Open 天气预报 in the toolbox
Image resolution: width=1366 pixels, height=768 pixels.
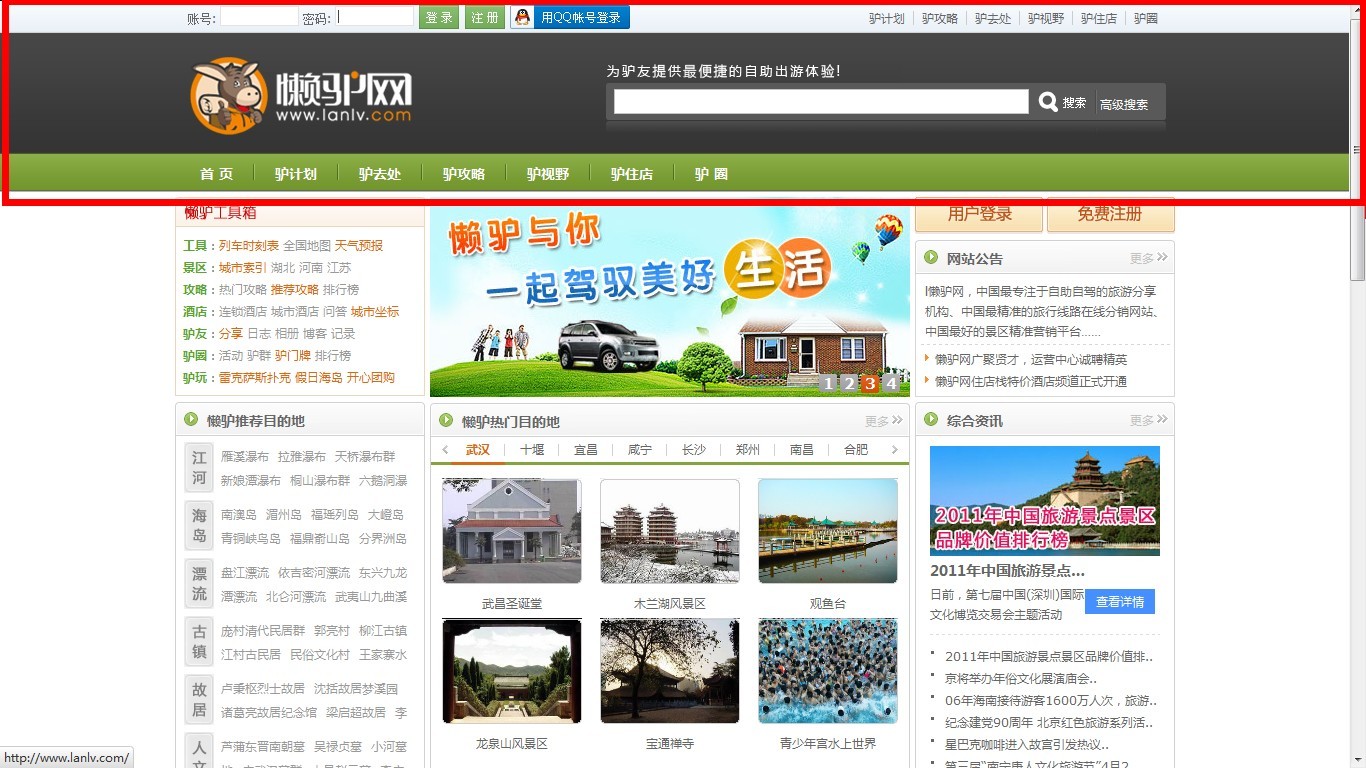pos(359,246)
